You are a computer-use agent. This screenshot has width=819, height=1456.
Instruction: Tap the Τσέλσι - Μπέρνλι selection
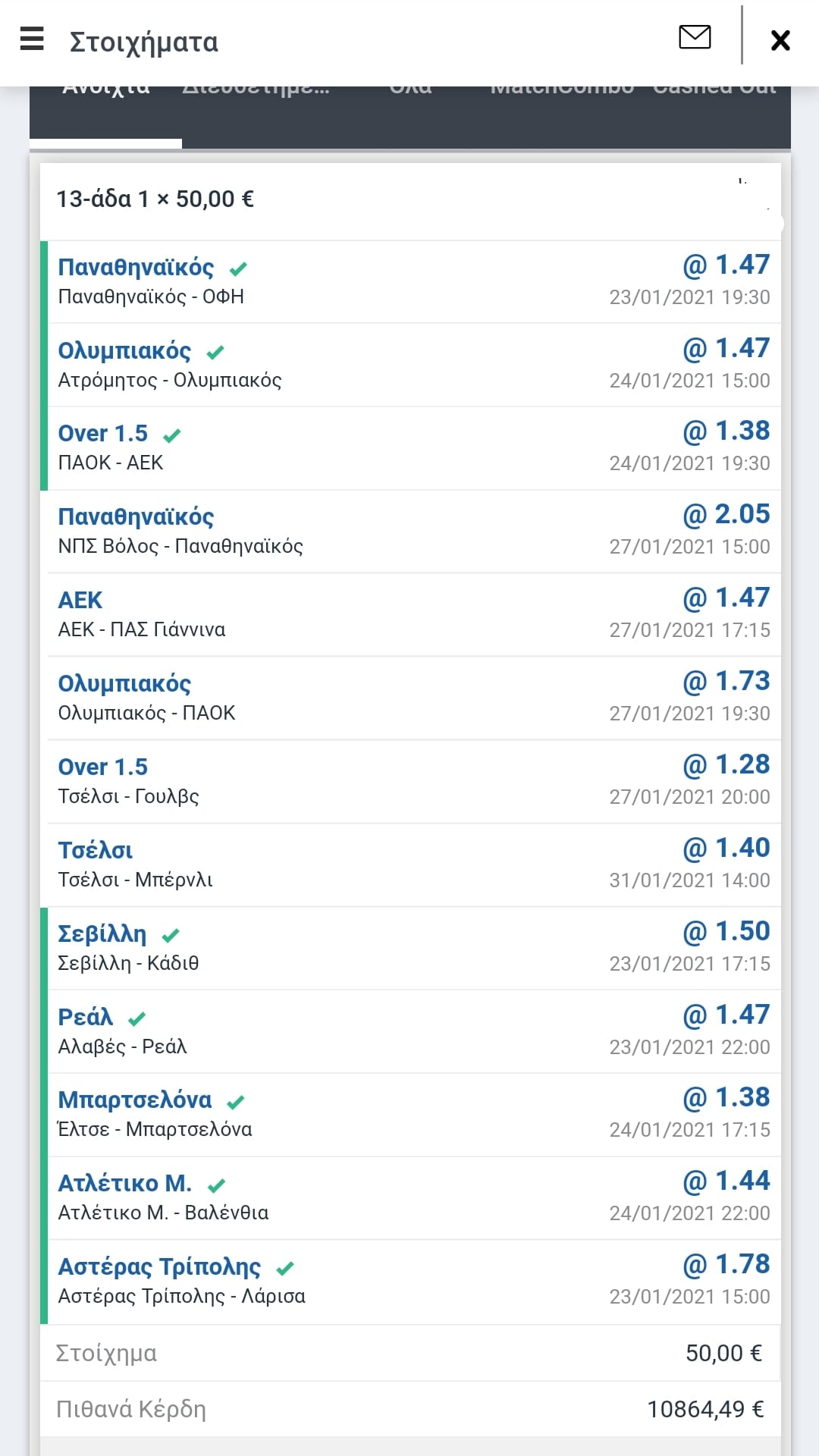click(x=135, y=880)
